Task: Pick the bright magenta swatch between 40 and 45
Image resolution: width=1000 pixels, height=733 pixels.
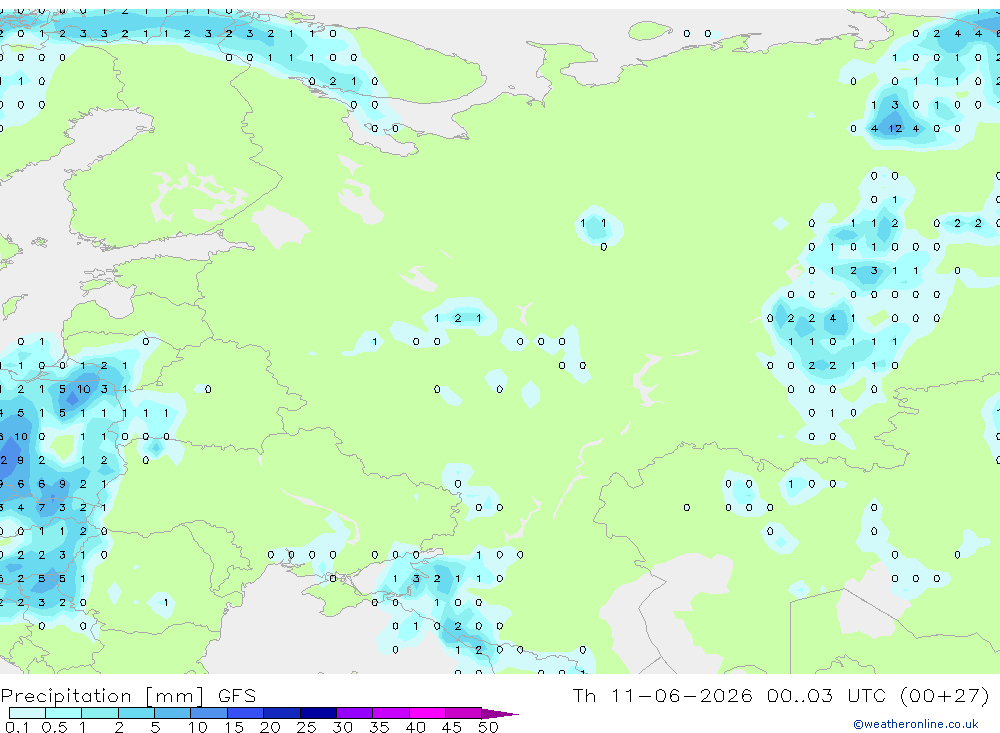Action: click(x=427, y=713)
